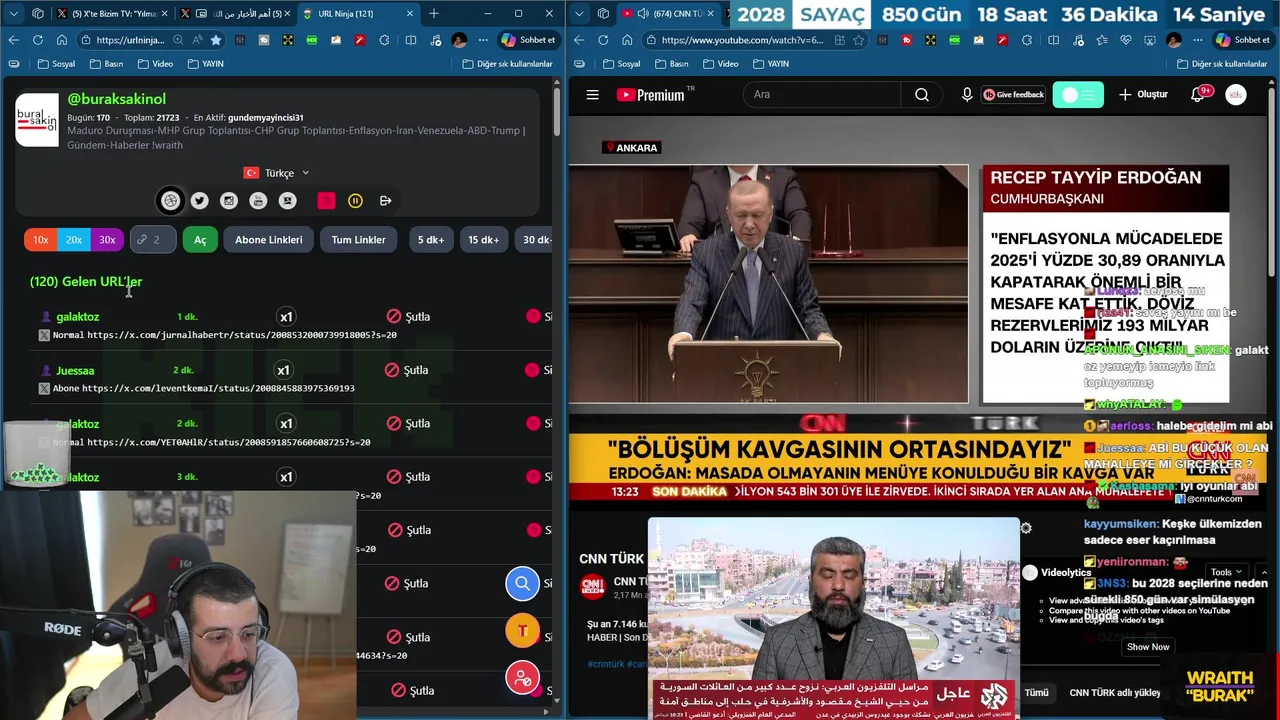Open the YouTube notifications bell
The image size is (1280, 720).
1198,95
